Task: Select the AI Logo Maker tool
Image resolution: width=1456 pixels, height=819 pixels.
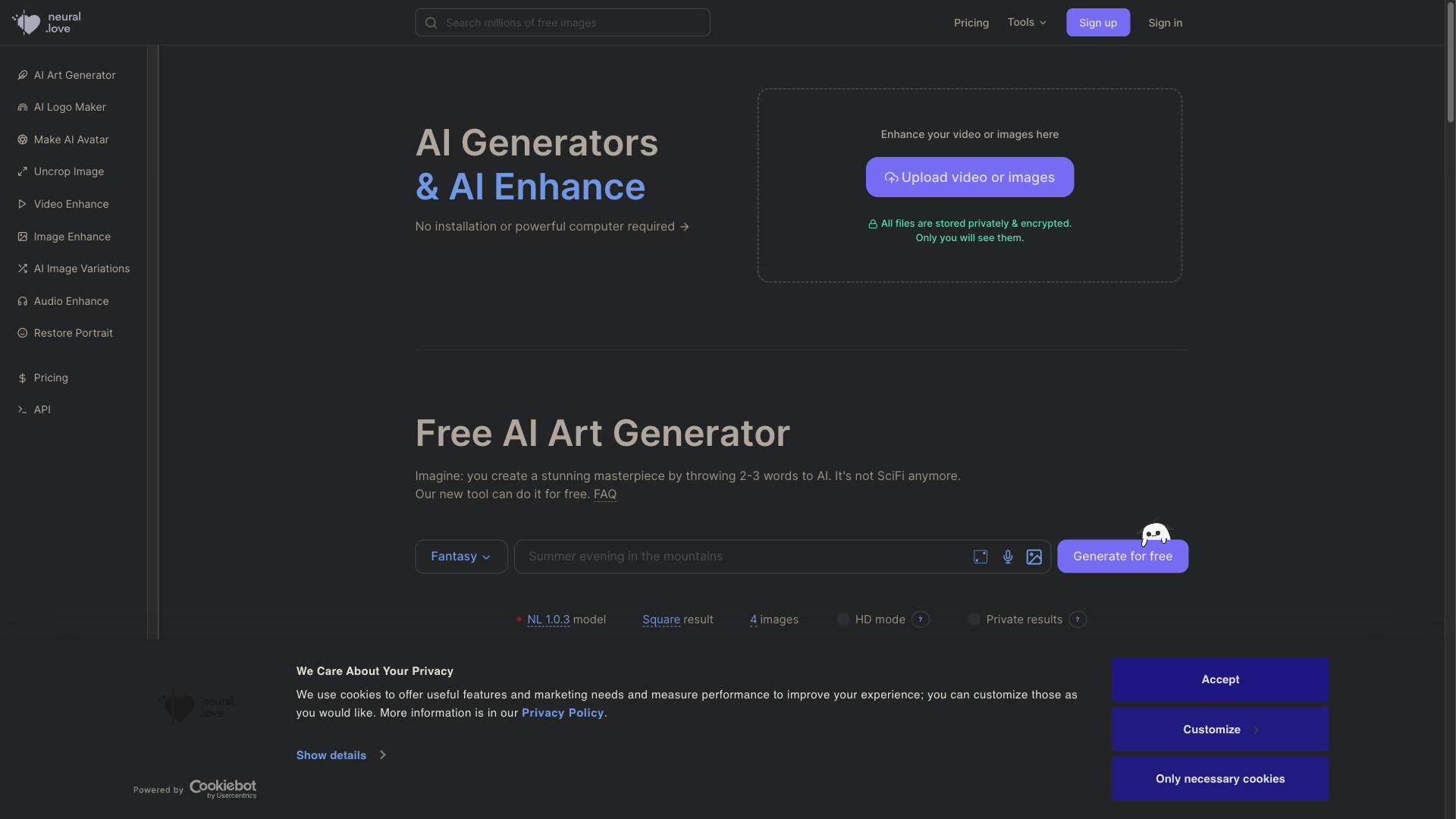Action: (69, 107)
